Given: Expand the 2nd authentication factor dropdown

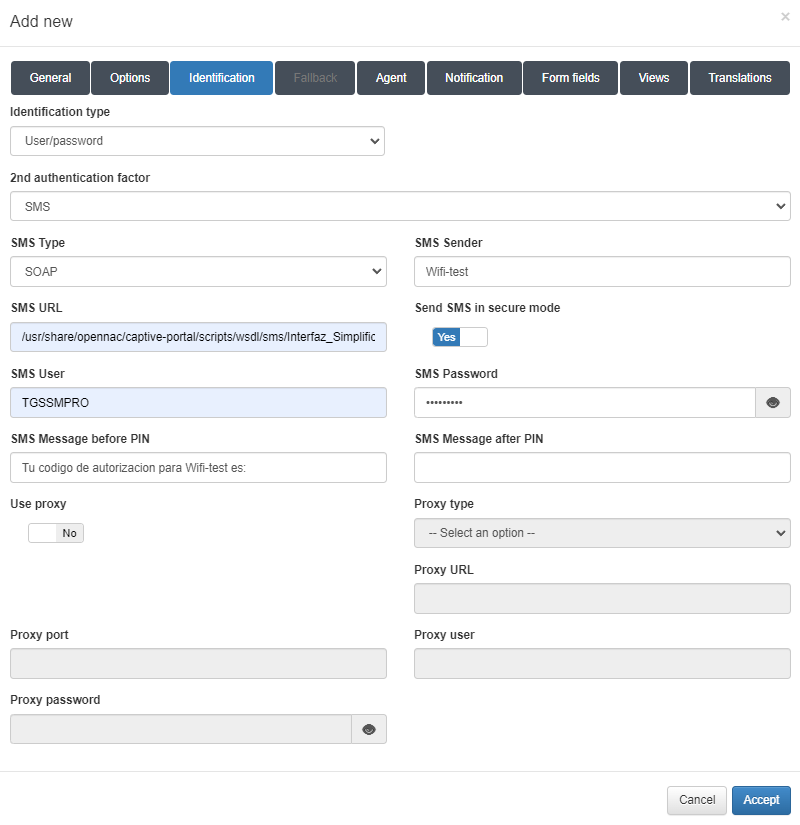Looking at the screenshot, I should (400, 206).
